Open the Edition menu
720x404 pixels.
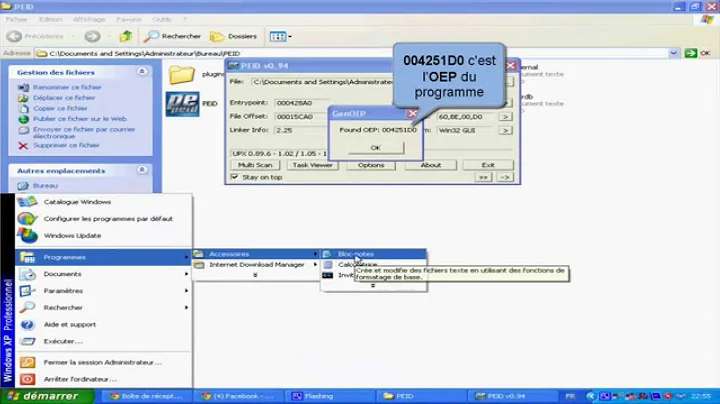(x=50, y=19)
